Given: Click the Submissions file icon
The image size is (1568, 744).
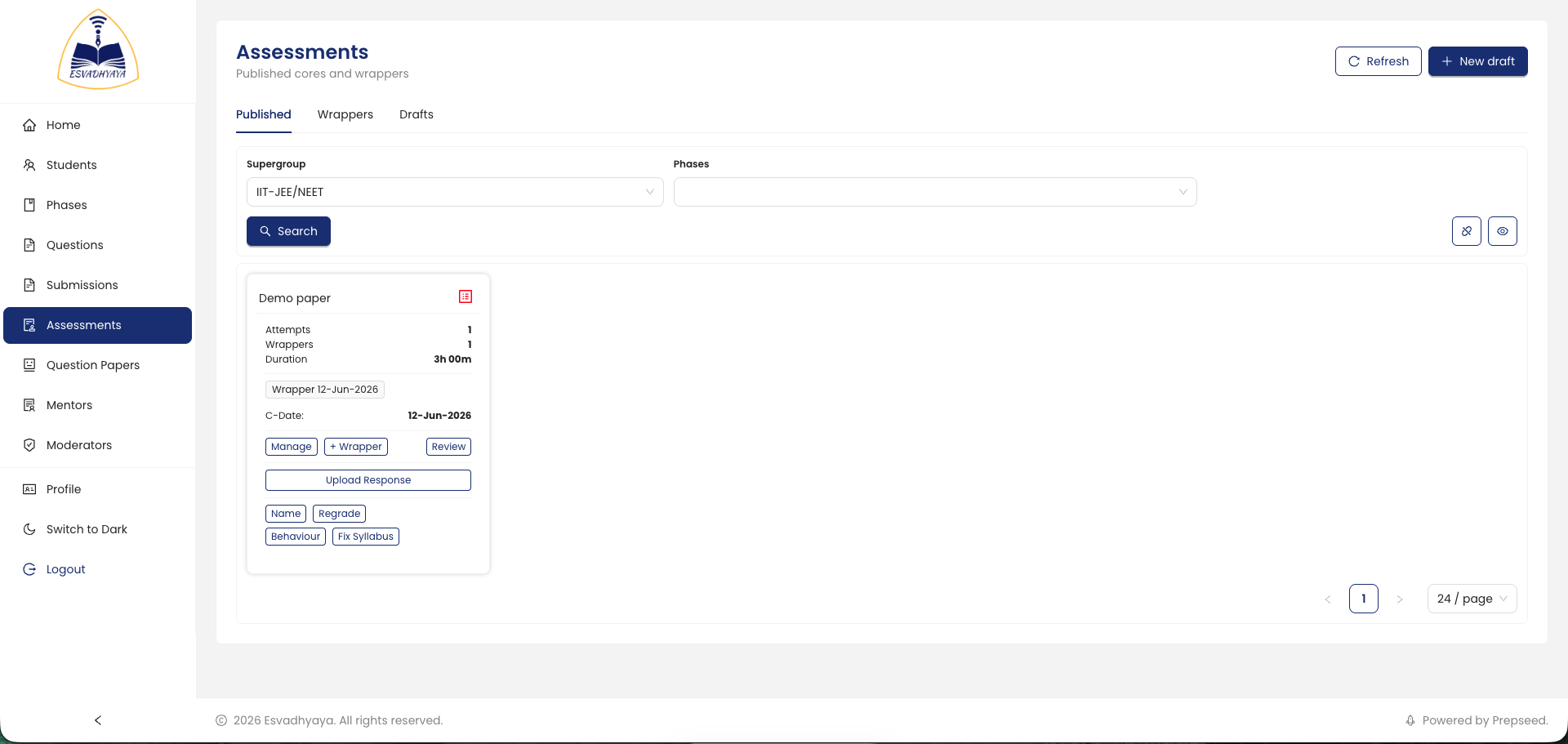Looking at the screenshot, I should [x=29, y=285].
